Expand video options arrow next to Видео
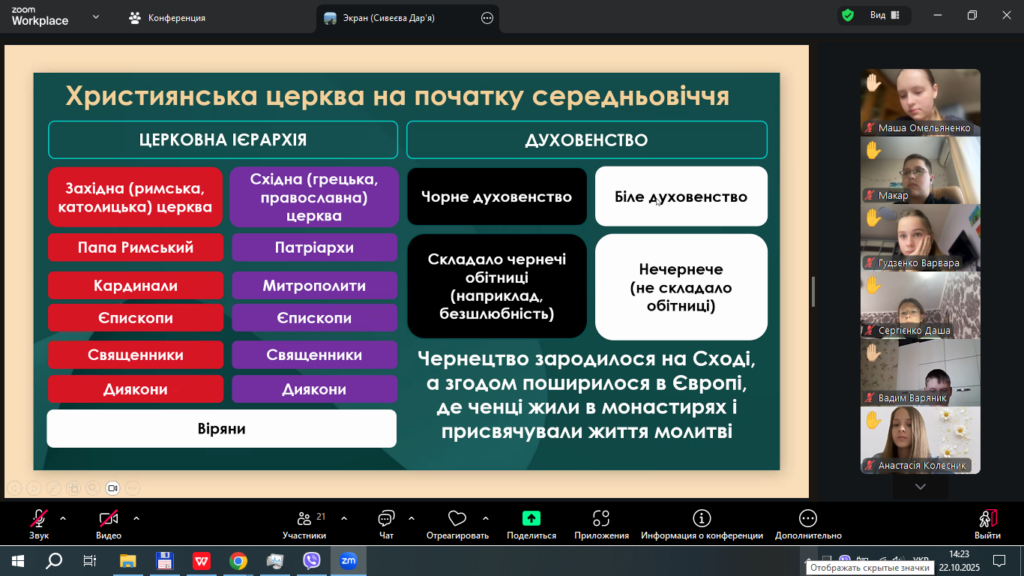The height and width of the screenshot is (576, 1024). (136, 518)
